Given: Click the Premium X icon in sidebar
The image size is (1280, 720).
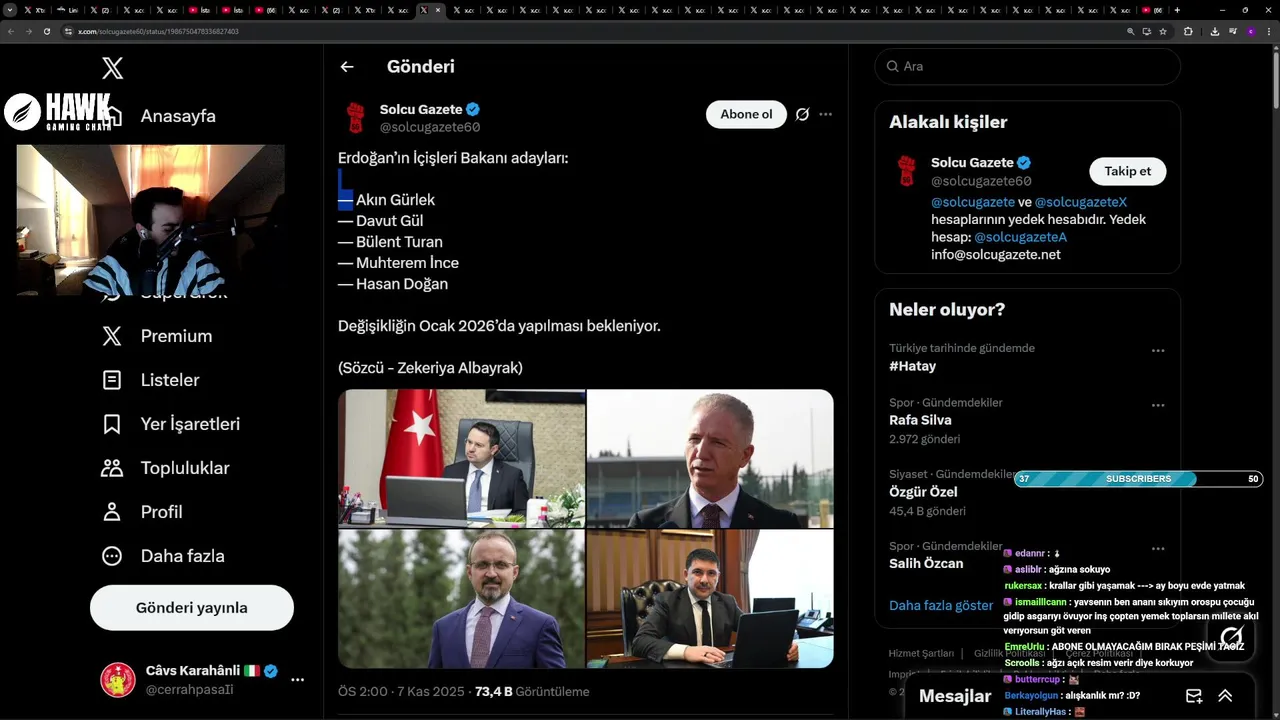Looking at the screenshot, I should click(x=112, y=336).
